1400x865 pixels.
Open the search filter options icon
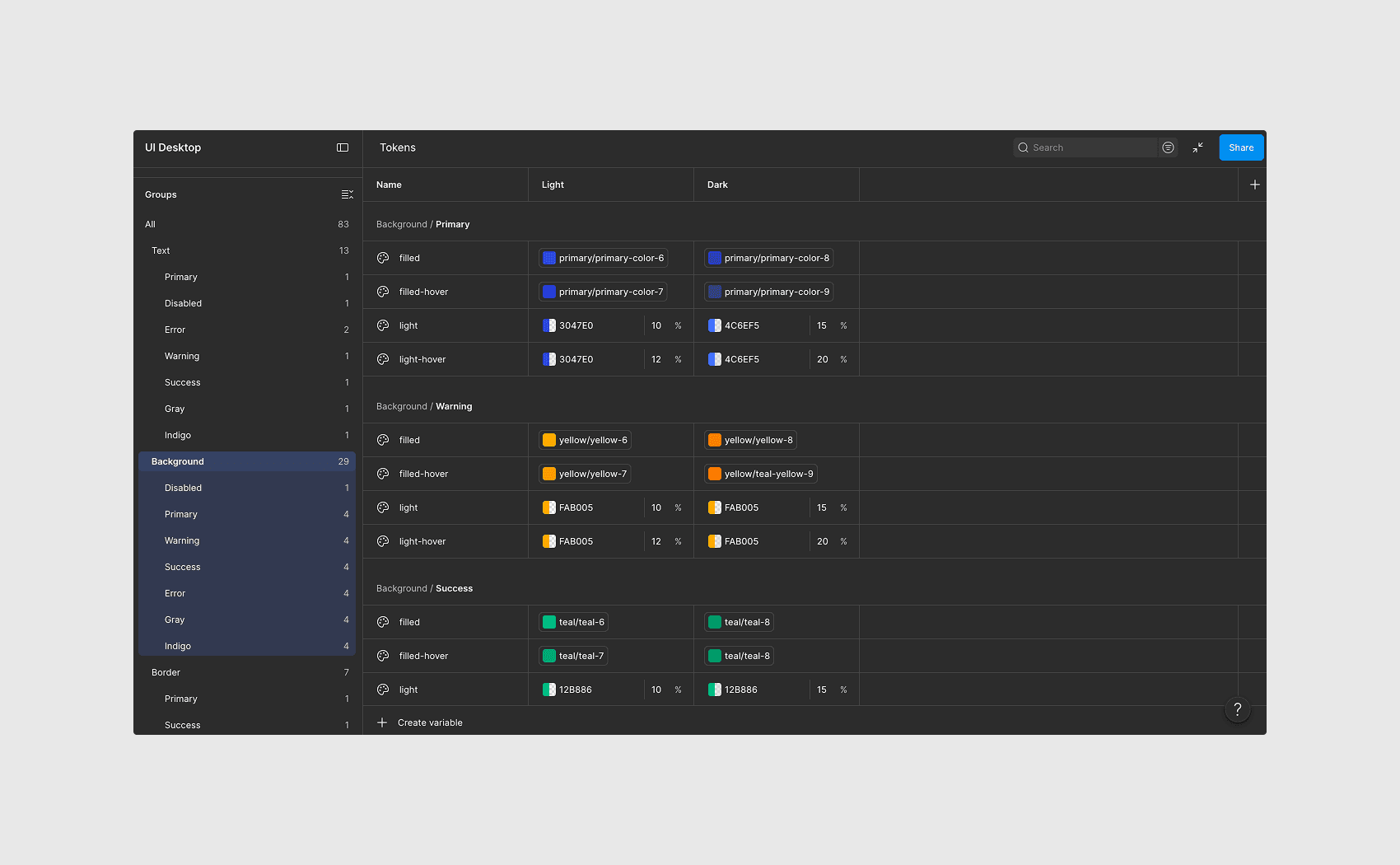(x=1168, y=147)
